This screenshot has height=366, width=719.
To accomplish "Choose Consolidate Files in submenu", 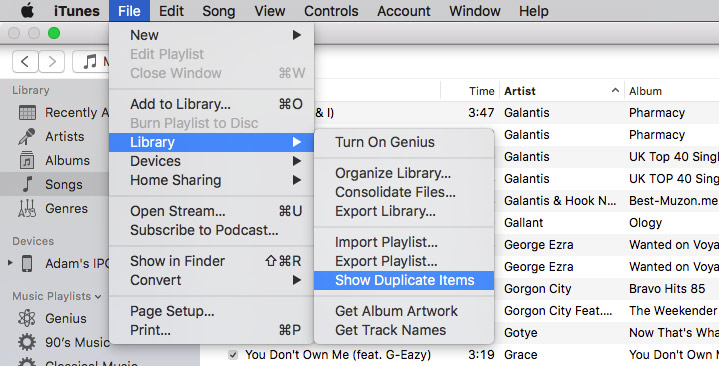I will (x=404, y=192).
